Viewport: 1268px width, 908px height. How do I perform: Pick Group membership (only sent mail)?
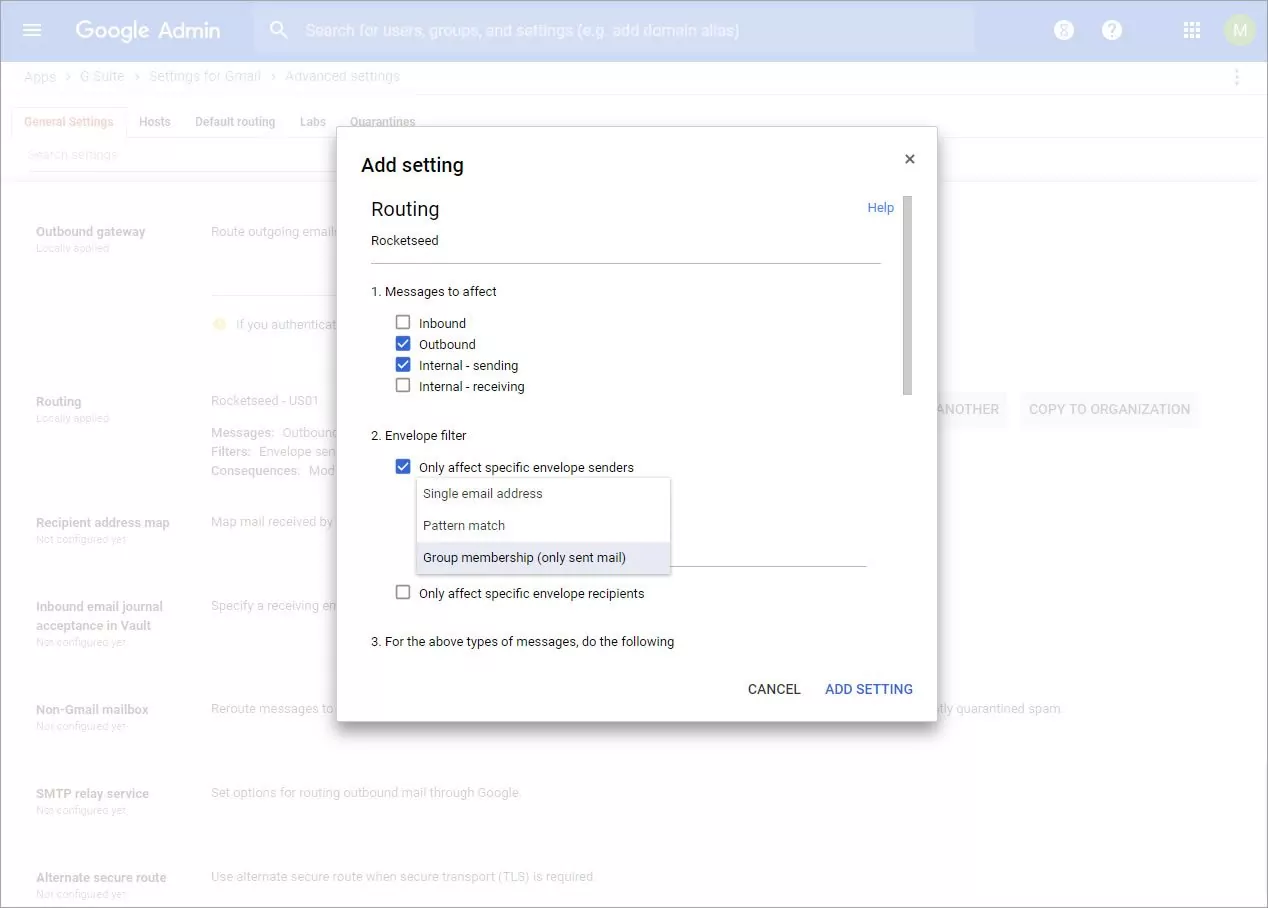click(543, 558)
